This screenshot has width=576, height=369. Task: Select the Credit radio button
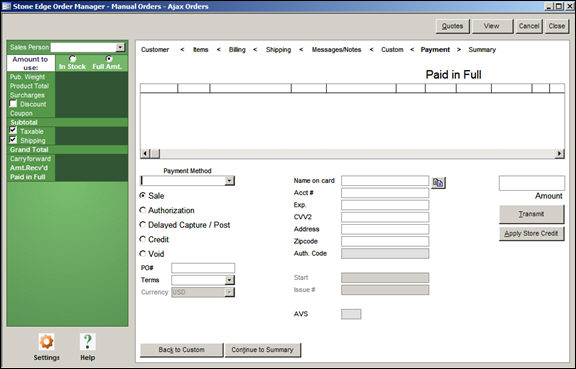click(143, 239)
